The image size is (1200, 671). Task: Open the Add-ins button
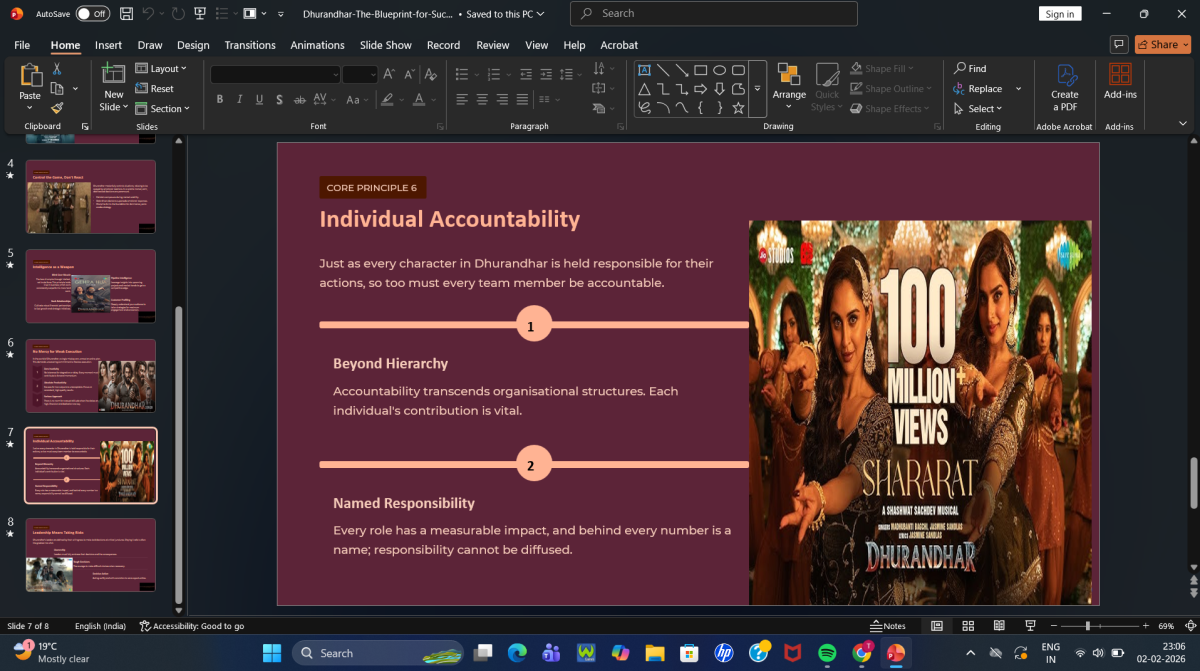point(1120,82)
